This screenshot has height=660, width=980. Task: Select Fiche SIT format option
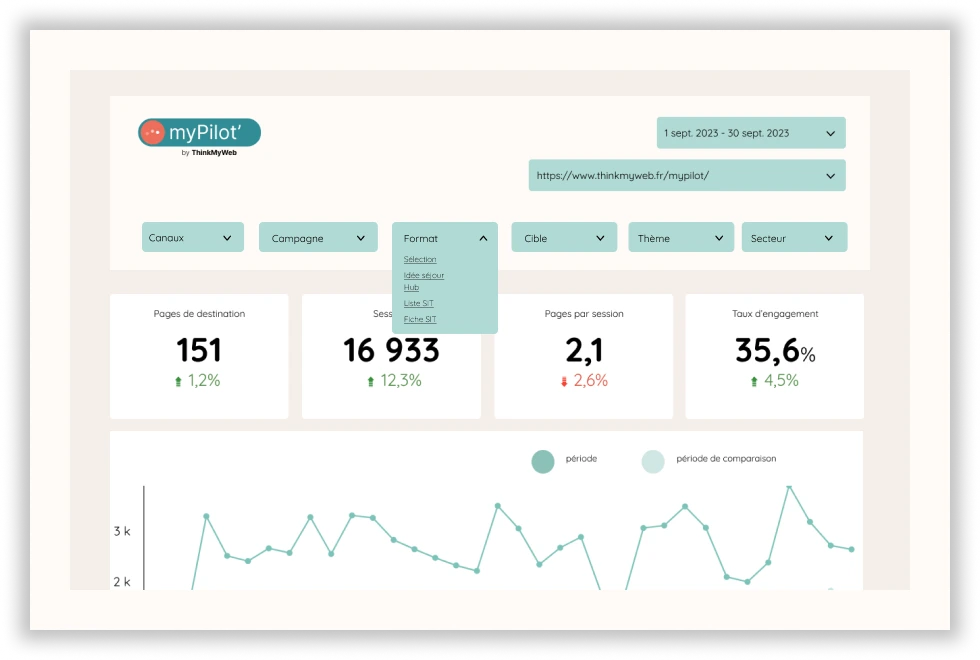pyautogui.click(x=420, y=320)
